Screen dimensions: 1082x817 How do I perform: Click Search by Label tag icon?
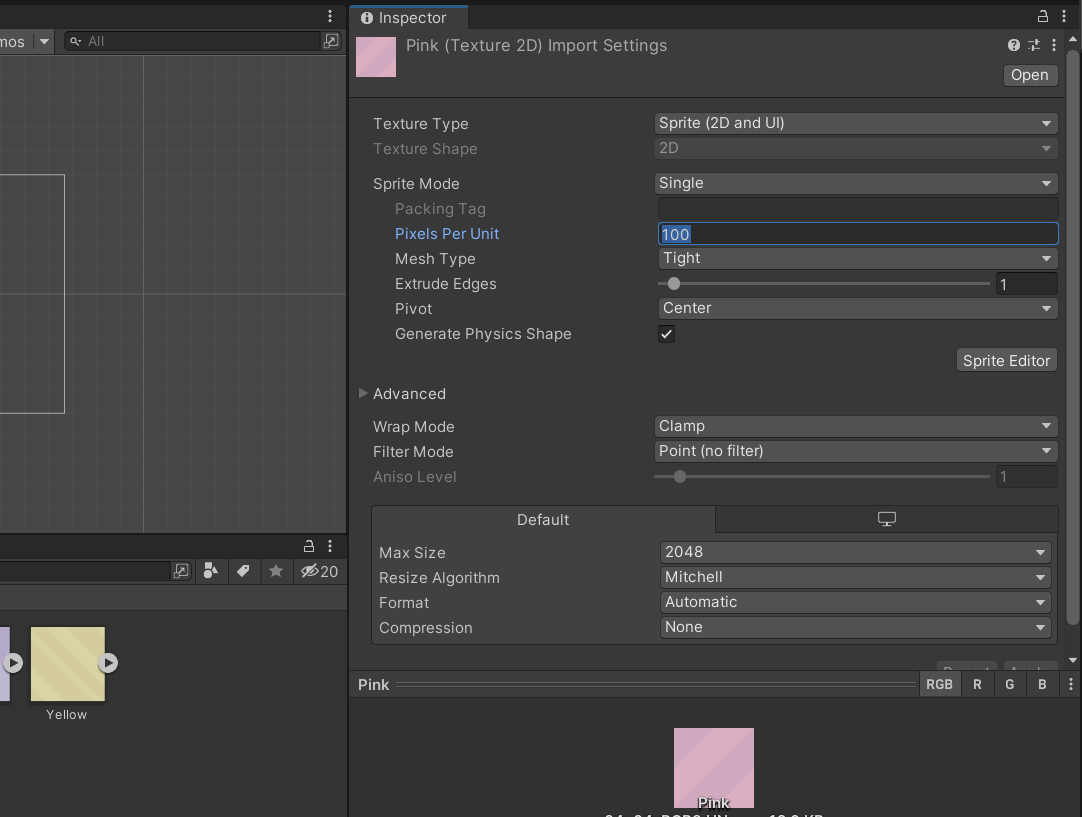[x=242, y=571]
